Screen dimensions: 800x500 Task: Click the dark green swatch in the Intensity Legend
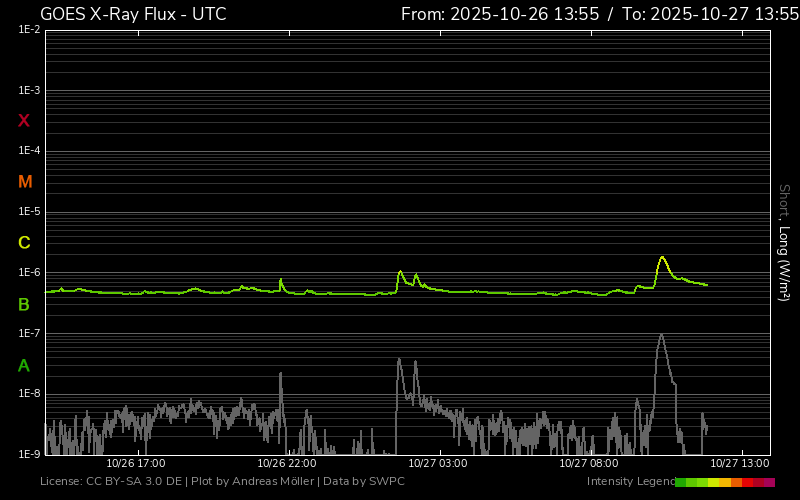point(681,482)
